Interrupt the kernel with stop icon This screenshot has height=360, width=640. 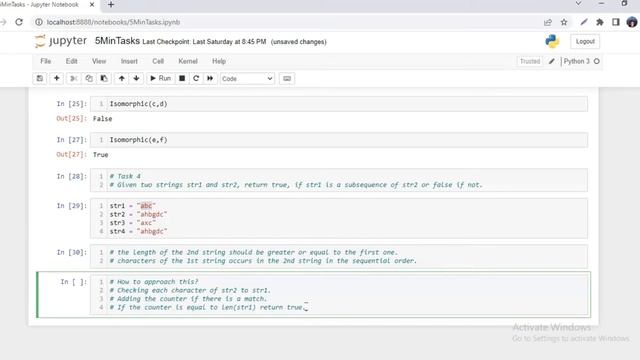[x=182, y=78]
